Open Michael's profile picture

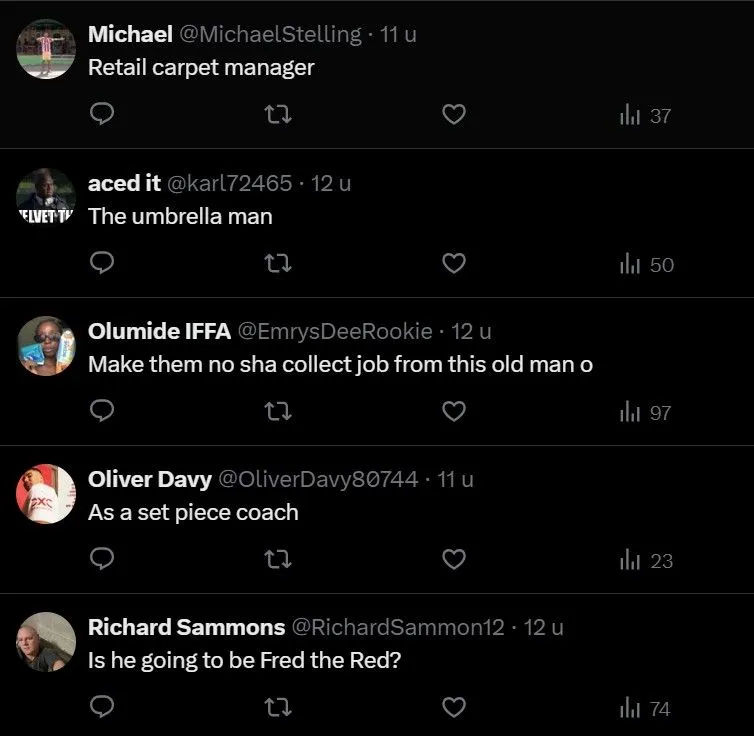point(46,49)
